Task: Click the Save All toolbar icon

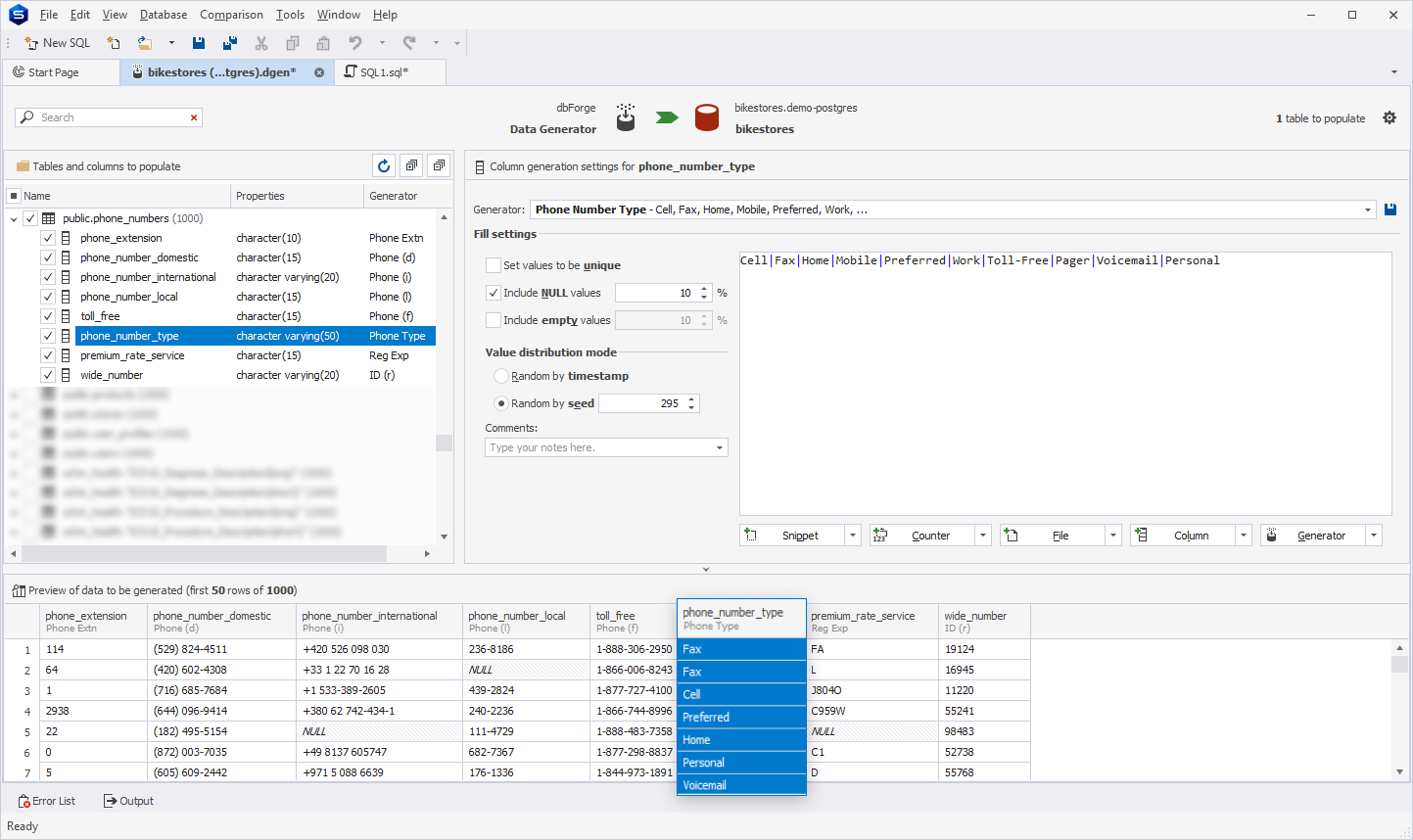Action: [x=230, y=43]
